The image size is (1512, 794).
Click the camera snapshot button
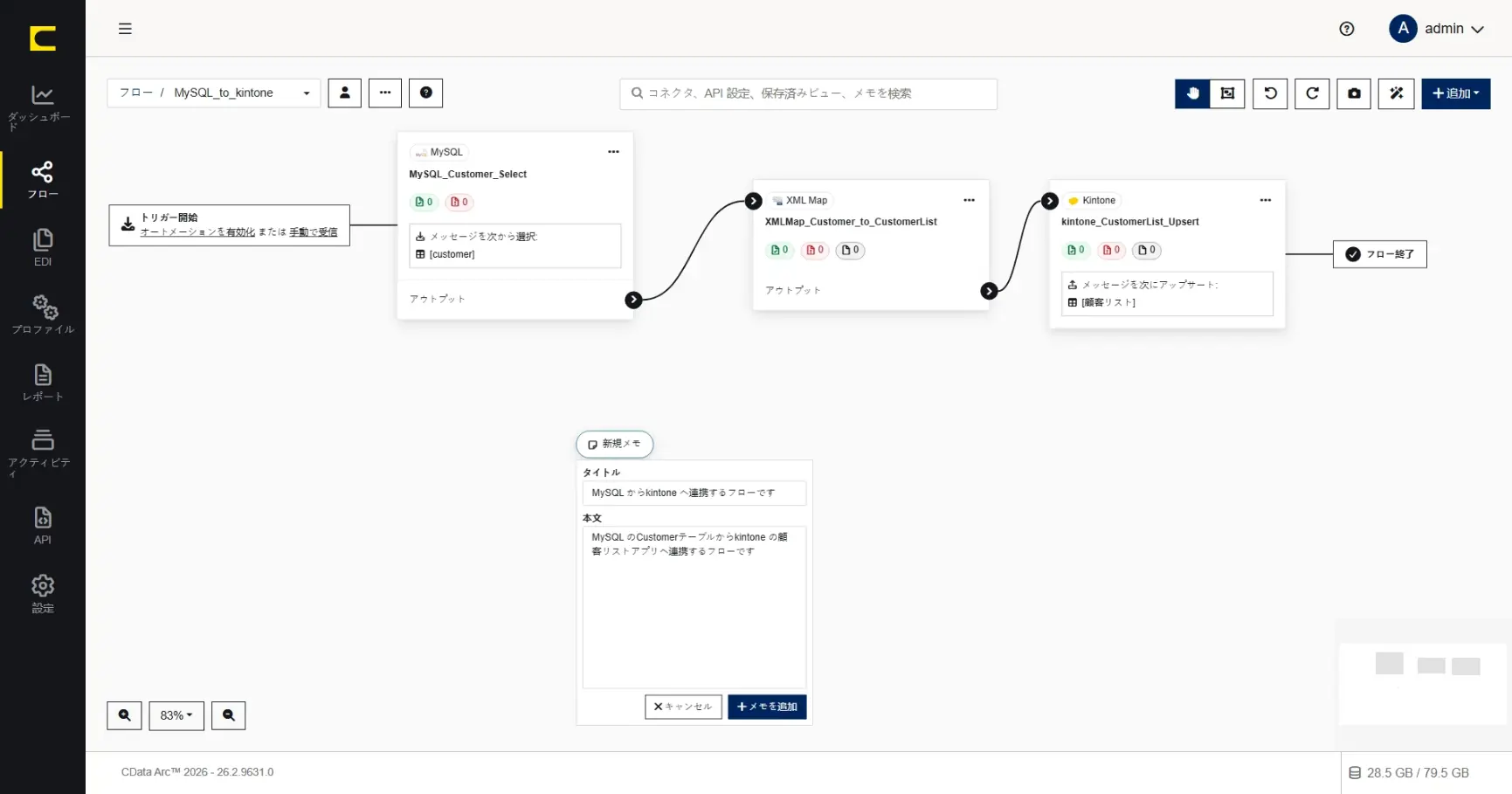[x=1354, y=93]
